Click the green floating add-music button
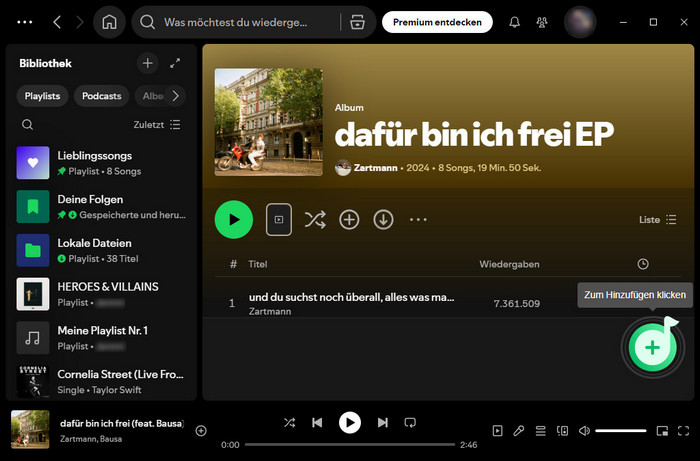 (x=652, y=348)
